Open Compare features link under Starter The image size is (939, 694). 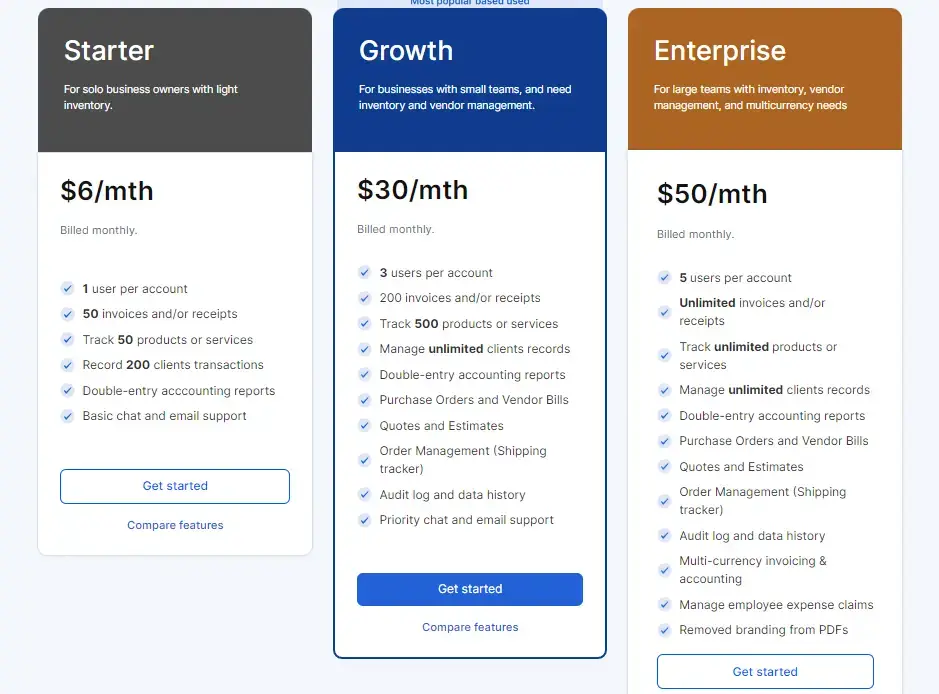(175, 525)
